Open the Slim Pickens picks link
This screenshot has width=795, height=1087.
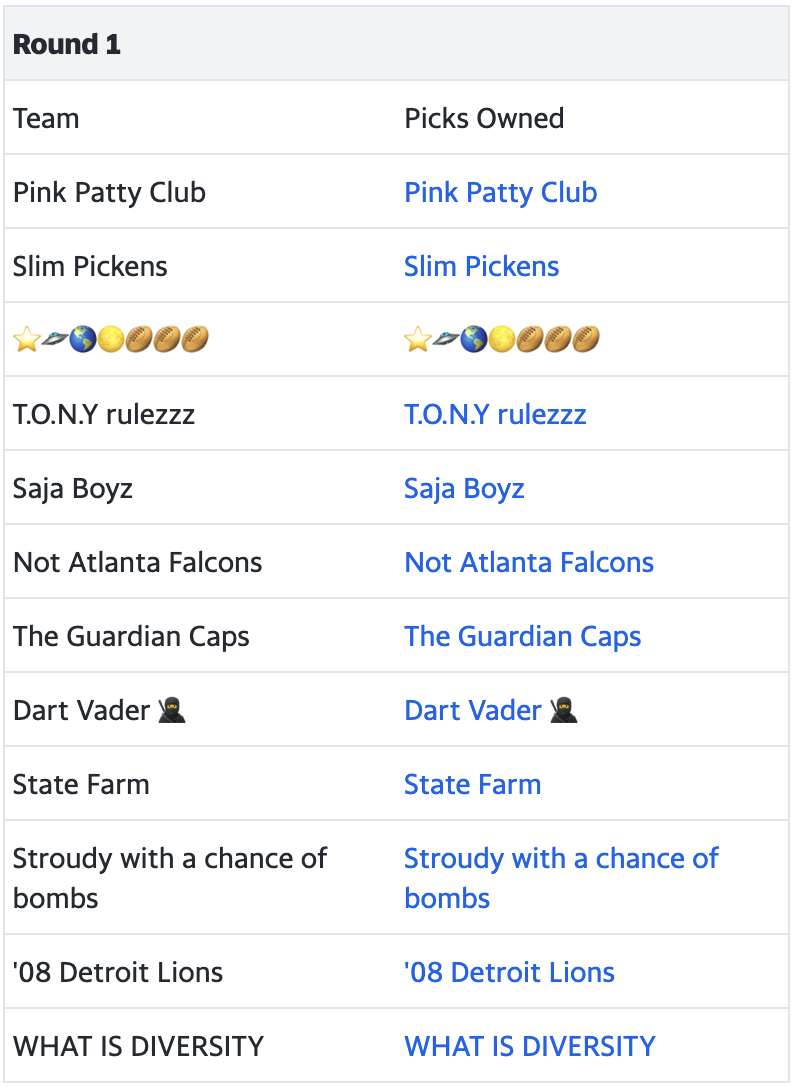click(x=482, y=266)
